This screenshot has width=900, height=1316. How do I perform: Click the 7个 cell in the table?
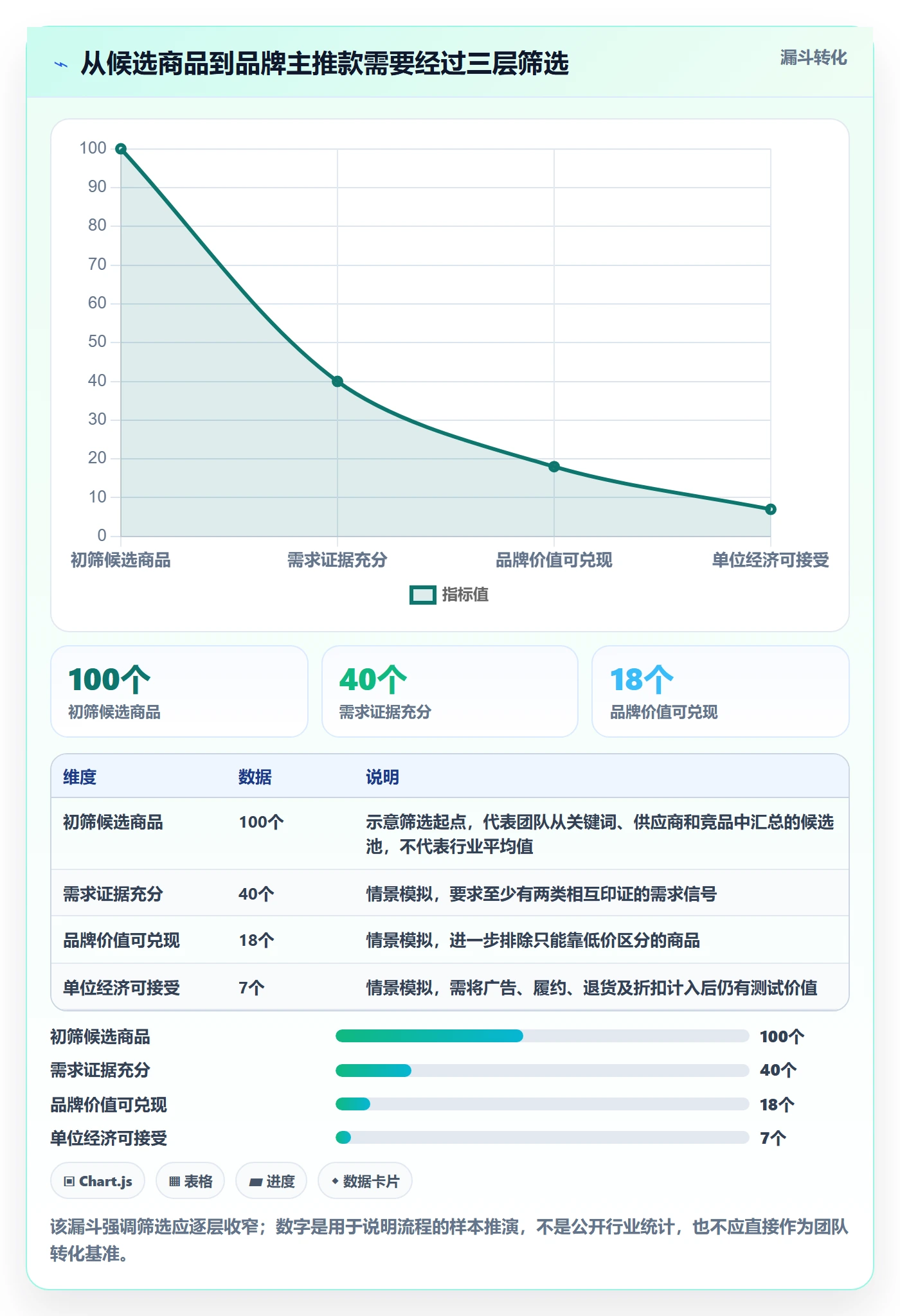pyautogui.click(x=251, y=988)
